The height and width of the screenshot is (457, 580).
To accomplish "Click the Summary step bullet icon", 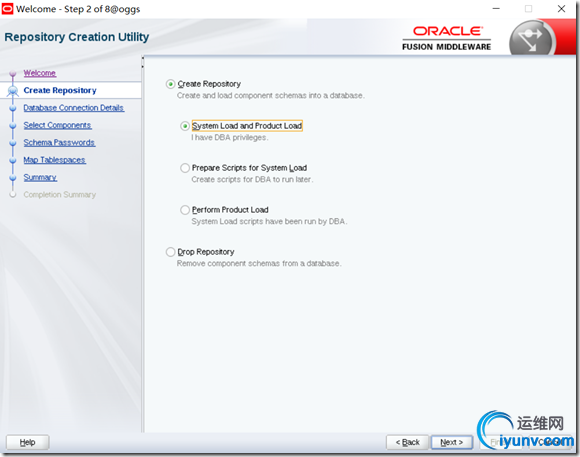I will [x=13, y=178].
